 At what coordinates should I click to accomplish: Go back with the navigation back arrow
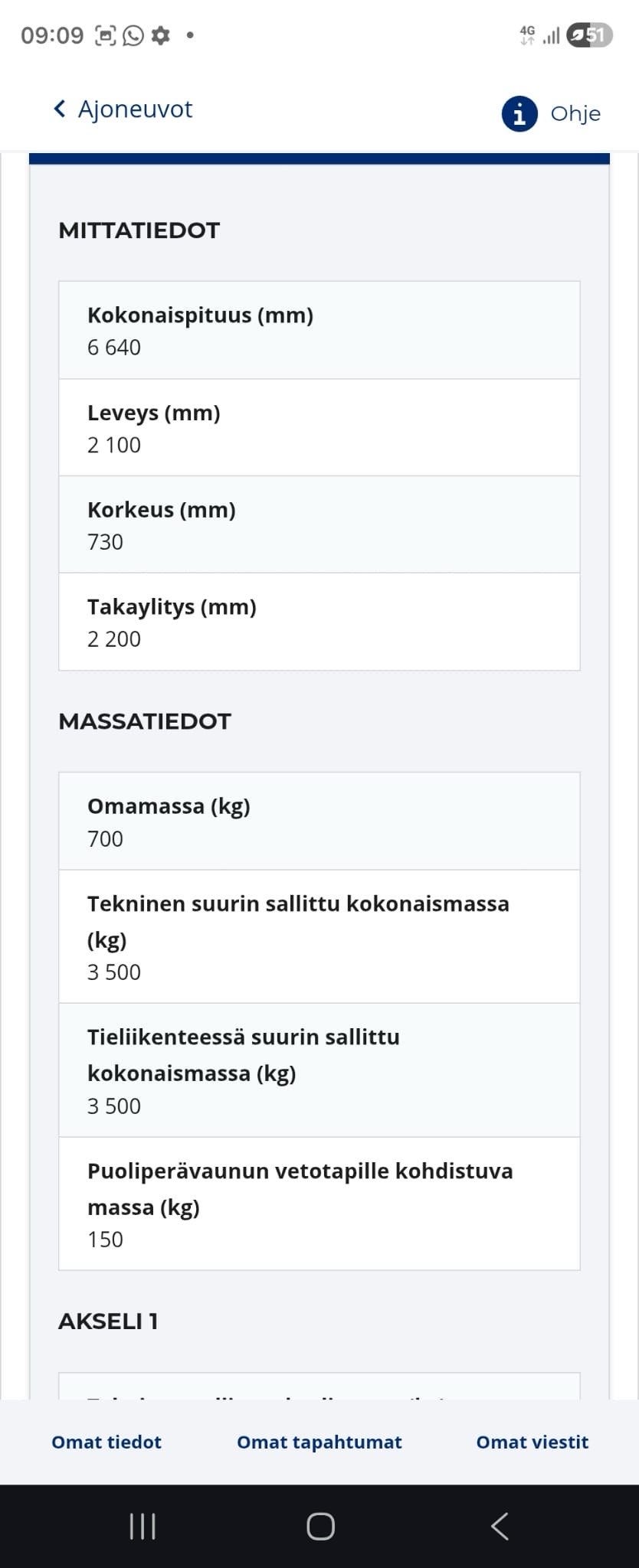(500, 1526)
